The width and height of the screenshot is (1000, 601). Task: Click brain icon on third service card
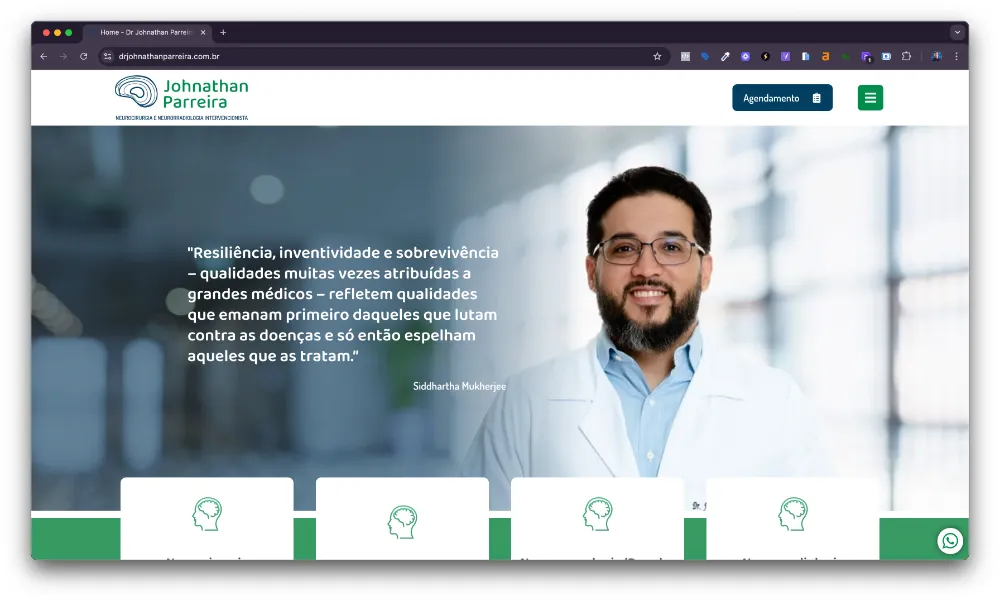[597, 514]
